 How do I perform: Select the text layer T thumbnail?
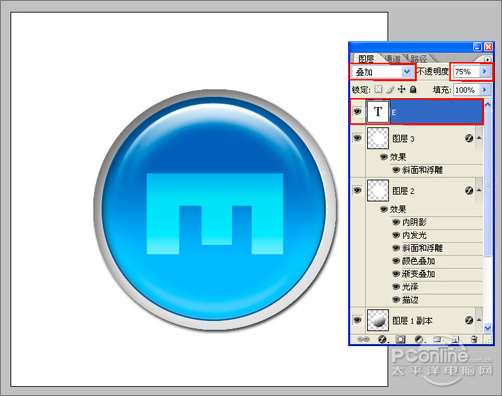click(378, 112)
